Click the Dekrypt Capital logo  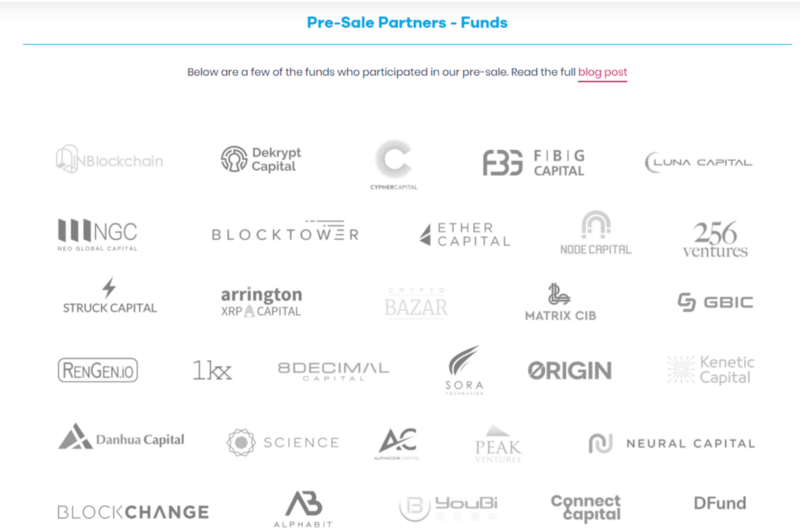pos(261,159)
